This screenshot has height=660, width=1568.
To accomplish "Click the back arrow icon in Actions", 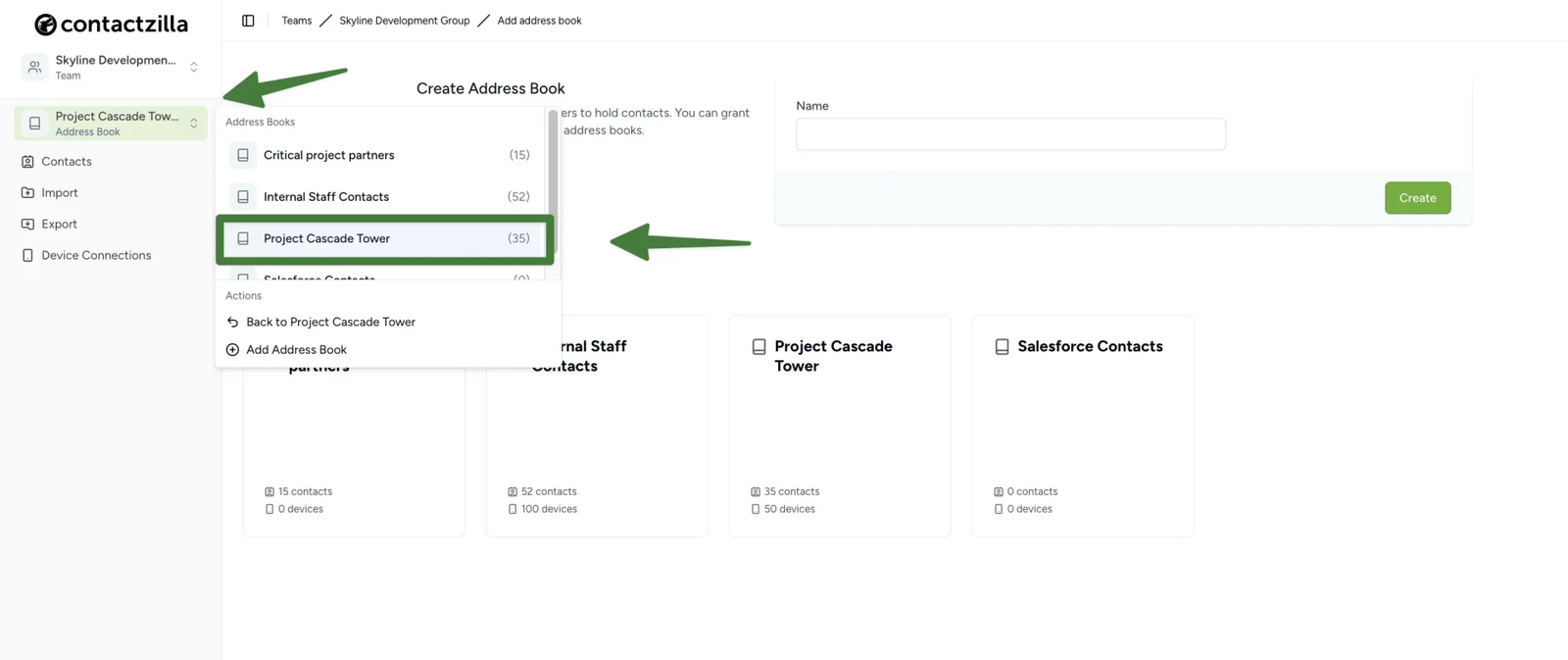I will pos(232,322).
